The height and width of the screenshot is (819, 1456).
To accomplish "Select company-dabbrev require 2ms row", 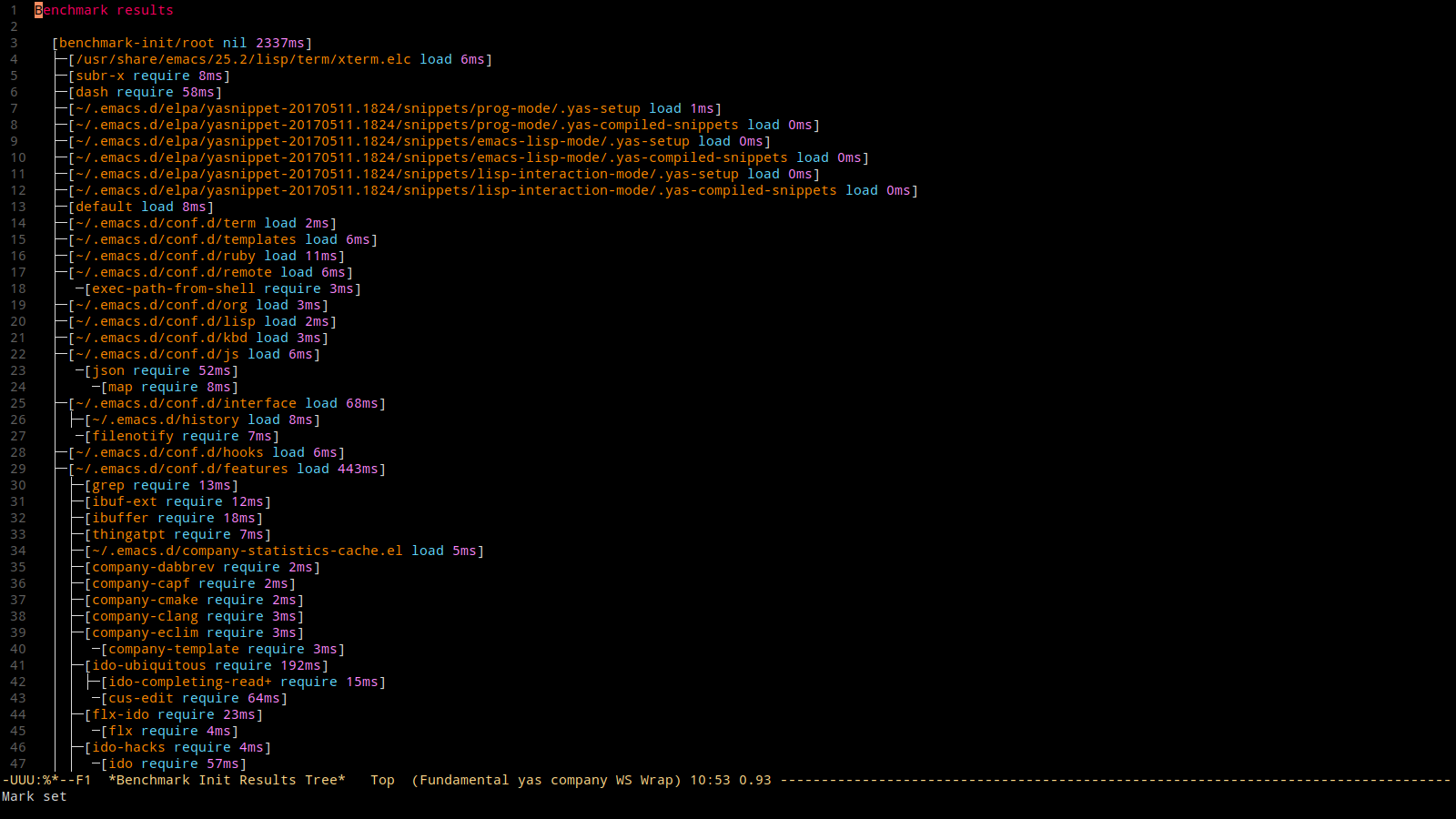I will tap(202, 567).
